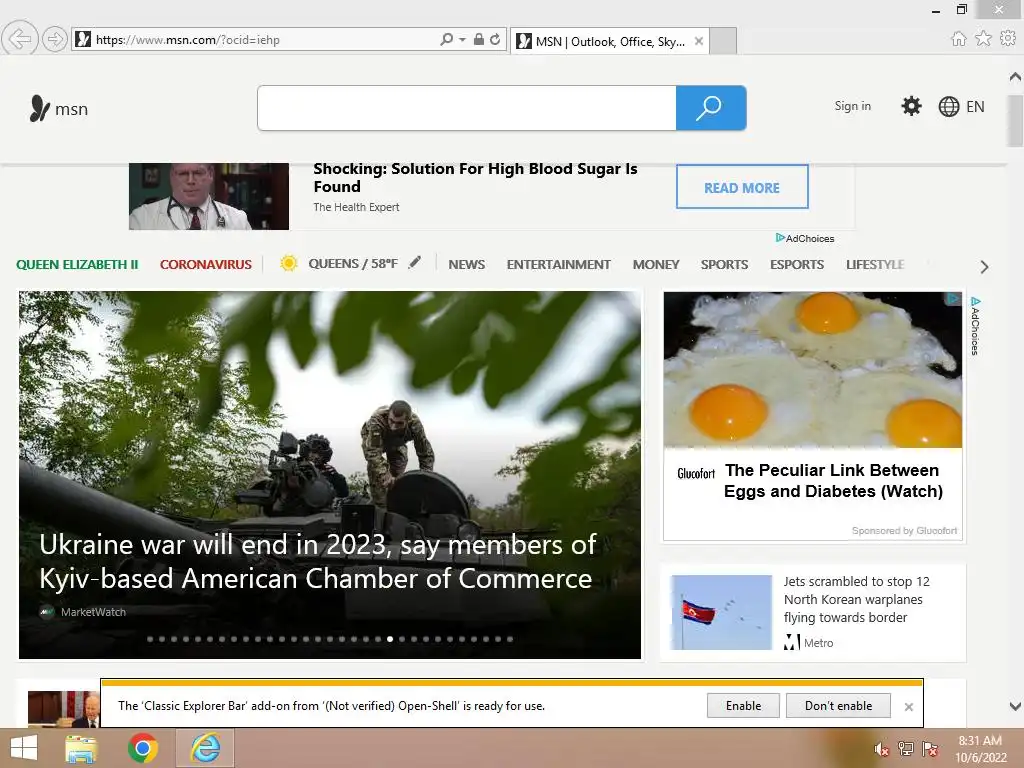Open the ESPORTS section
The height and width of the screenshot is (768, 1024).
click(797, 264)
